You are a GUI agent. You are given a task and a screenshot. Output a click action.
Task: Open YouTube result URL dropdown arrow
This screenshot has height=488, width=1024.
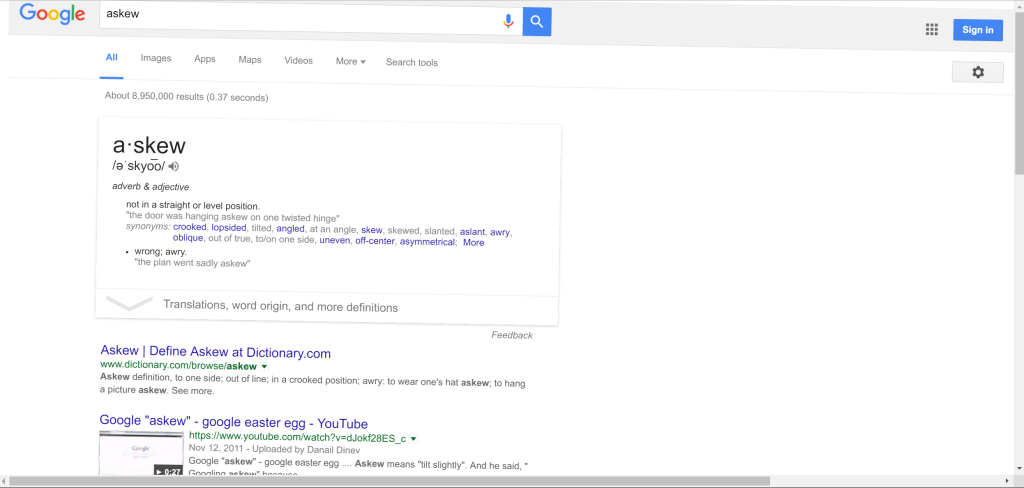[413, 438]
